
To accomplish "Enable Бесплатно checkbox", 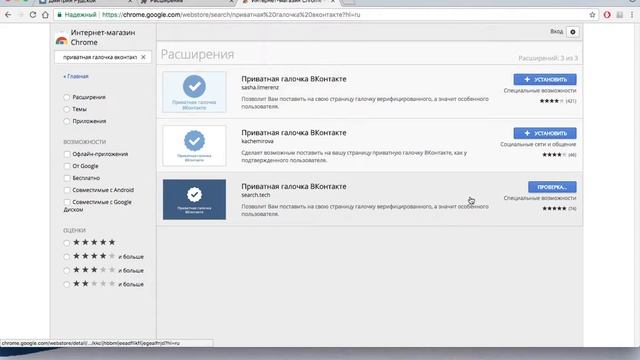I will tap(67, 178).
